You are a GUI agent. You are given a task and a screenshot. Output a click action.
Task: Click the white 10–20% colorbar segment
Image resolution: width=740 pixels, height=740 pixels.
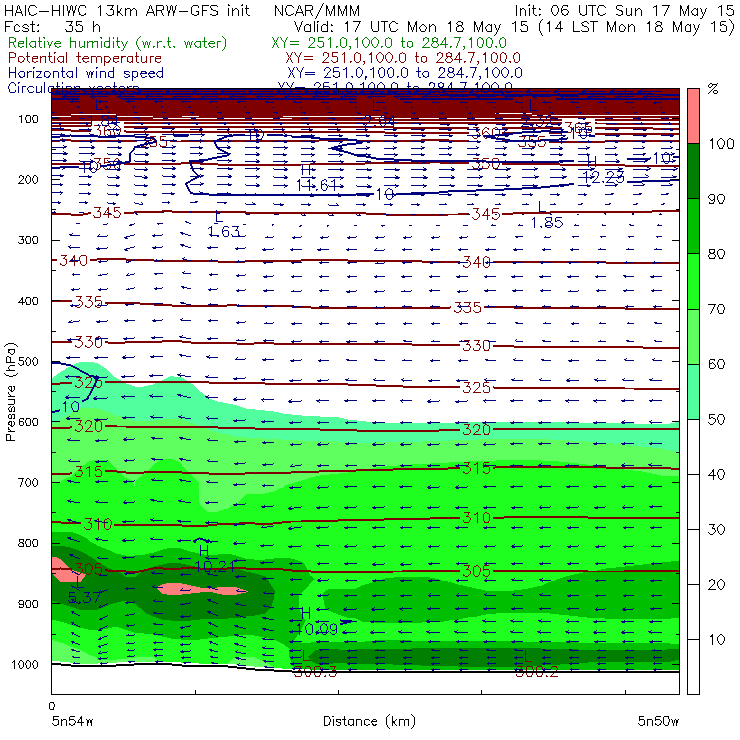[x=693, y=612]
